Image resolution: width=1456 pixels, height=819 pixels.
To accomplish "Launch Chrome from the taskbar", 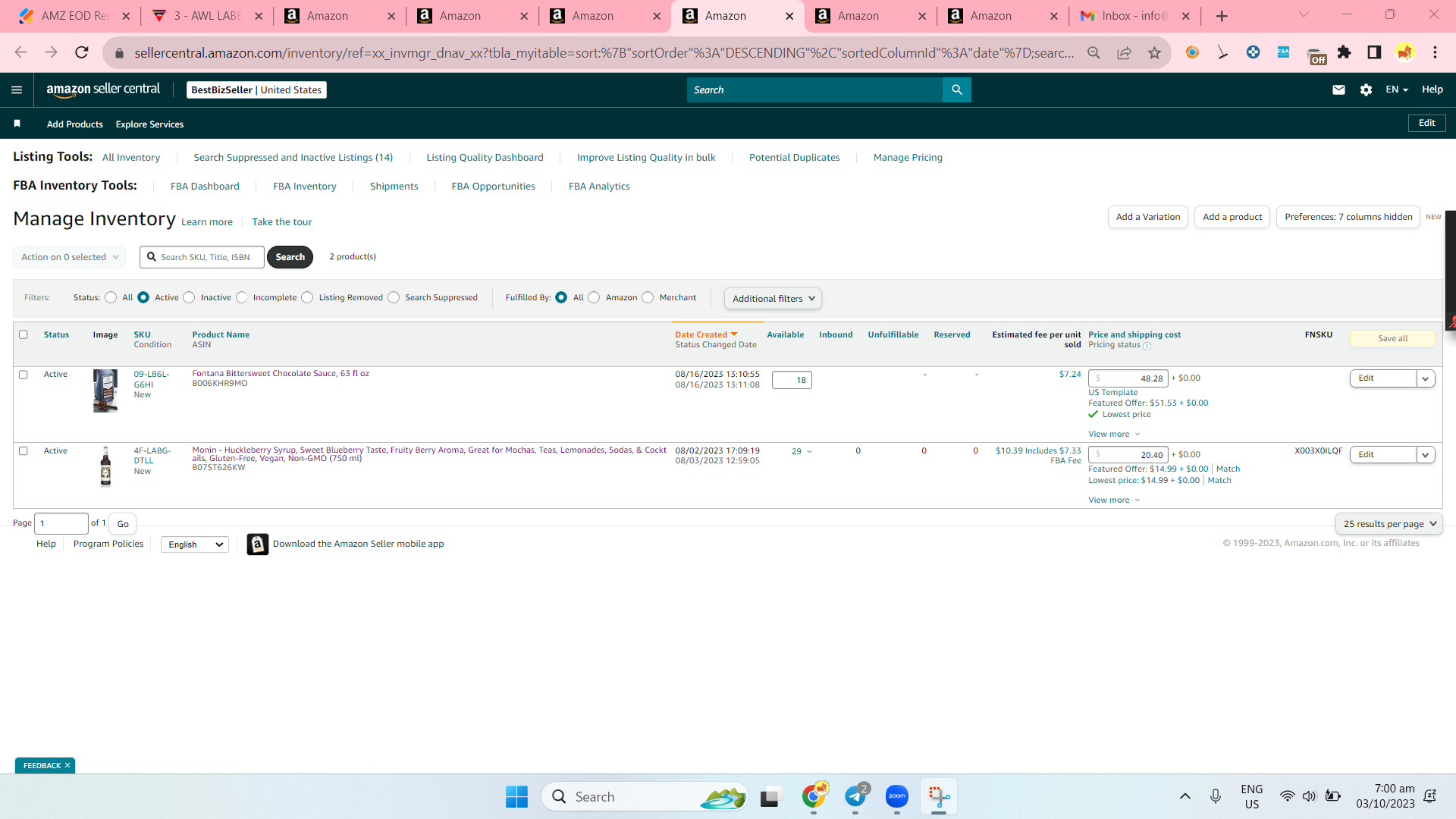I will [x=814, y=796].
